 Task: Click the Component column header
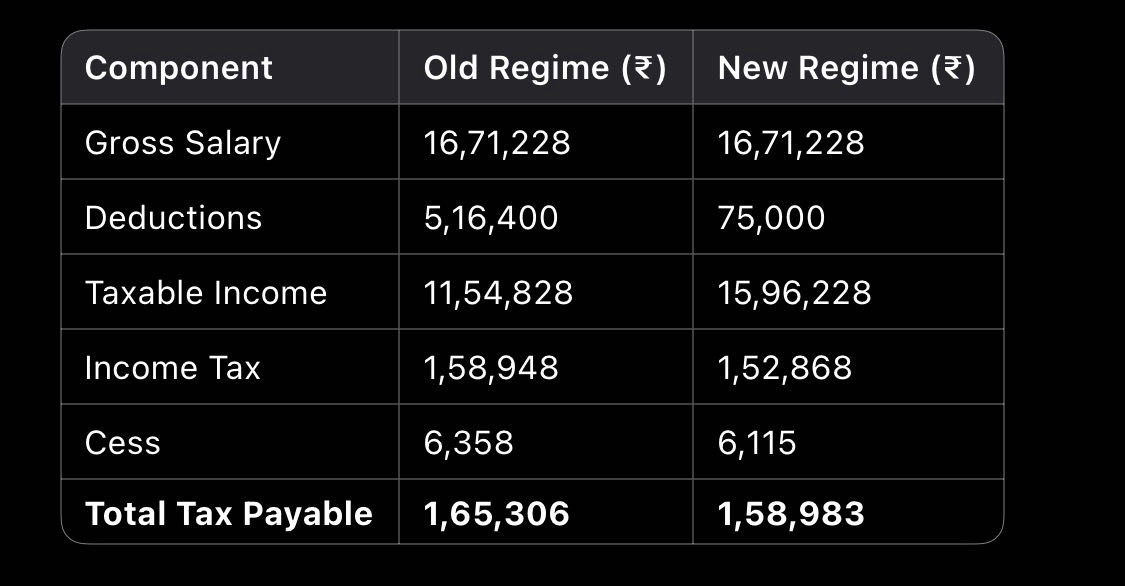[x=178, y=68]
